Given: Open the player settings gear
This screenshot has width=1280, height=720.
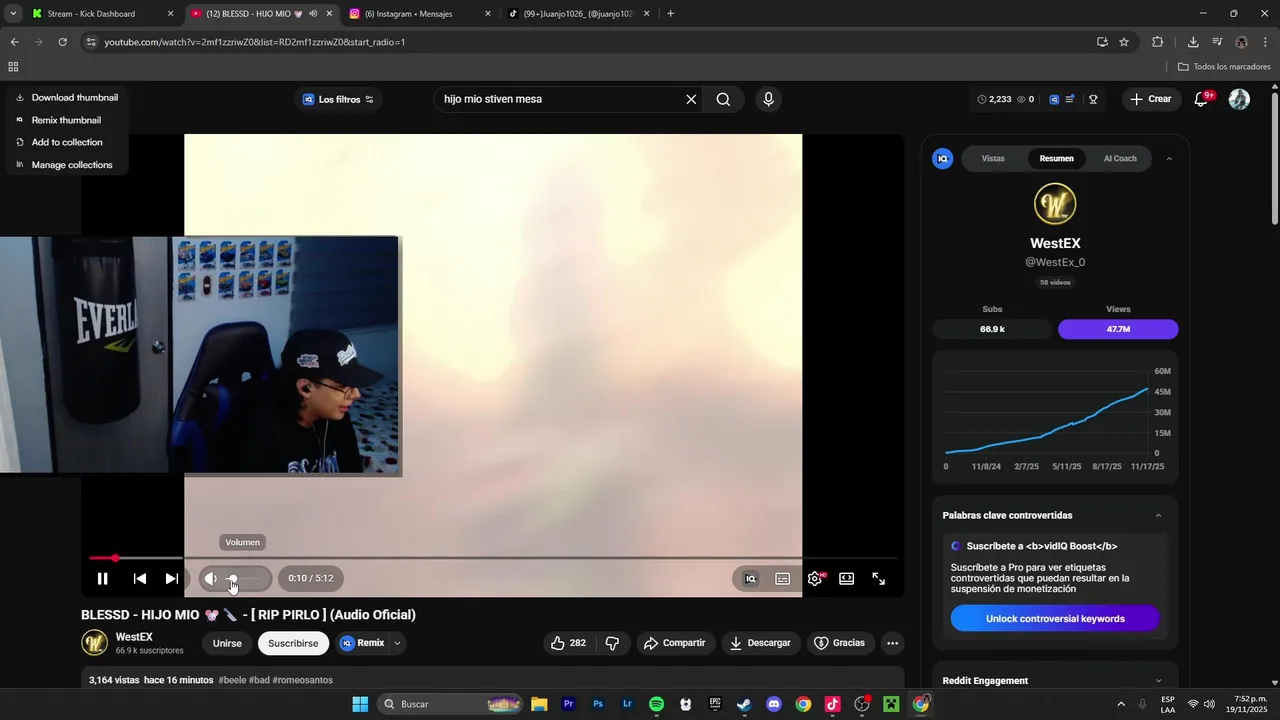Looking at the screenshot, I should (x=815, y=578).
